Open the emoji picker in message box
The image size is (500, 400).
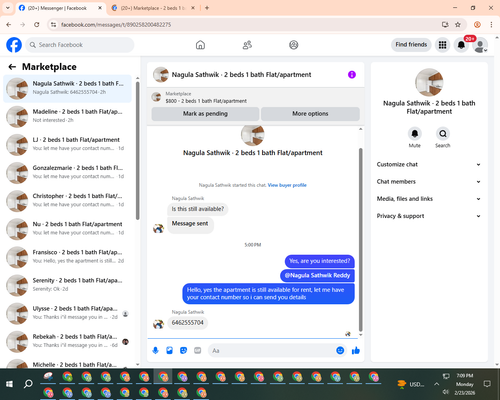340,350
